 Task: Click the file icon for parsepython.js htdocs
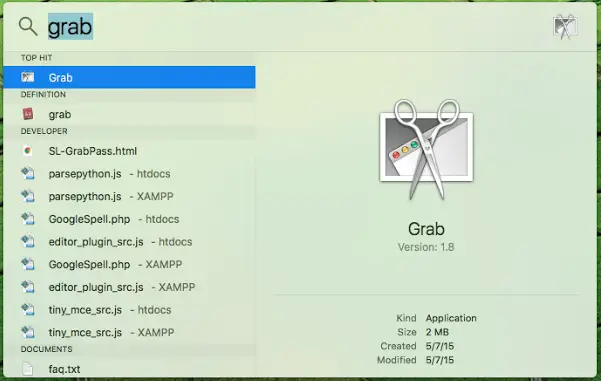28,174
